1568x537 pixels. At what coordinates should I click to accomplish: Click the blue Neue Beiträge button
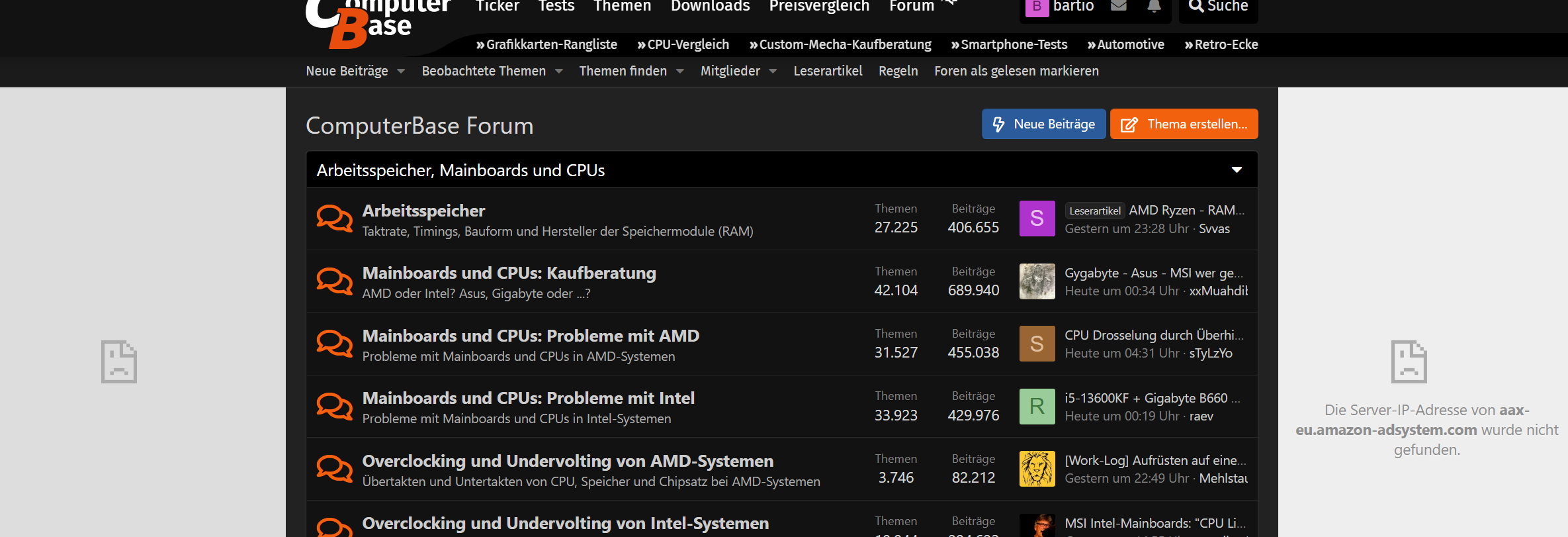point(1044,124)
